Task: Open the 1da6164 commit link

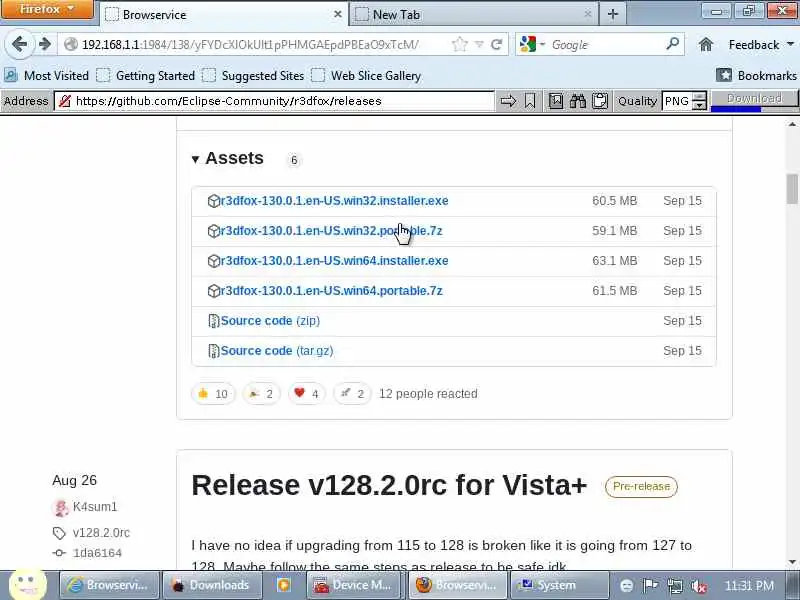Action: [x=97, y=553]
